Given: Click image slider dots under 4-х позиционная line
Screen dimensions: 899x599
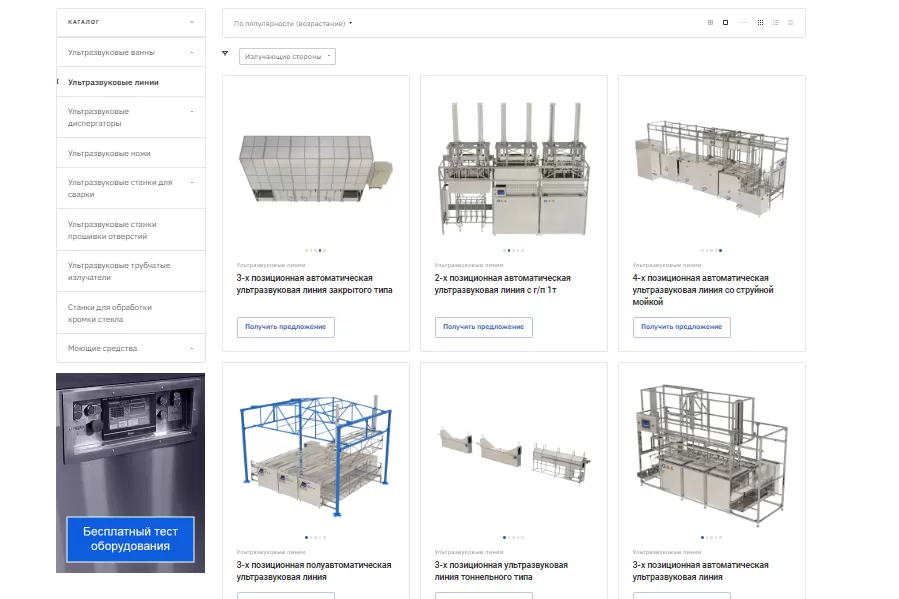Looking at the screenshot, I should click(x=712, y=250).
